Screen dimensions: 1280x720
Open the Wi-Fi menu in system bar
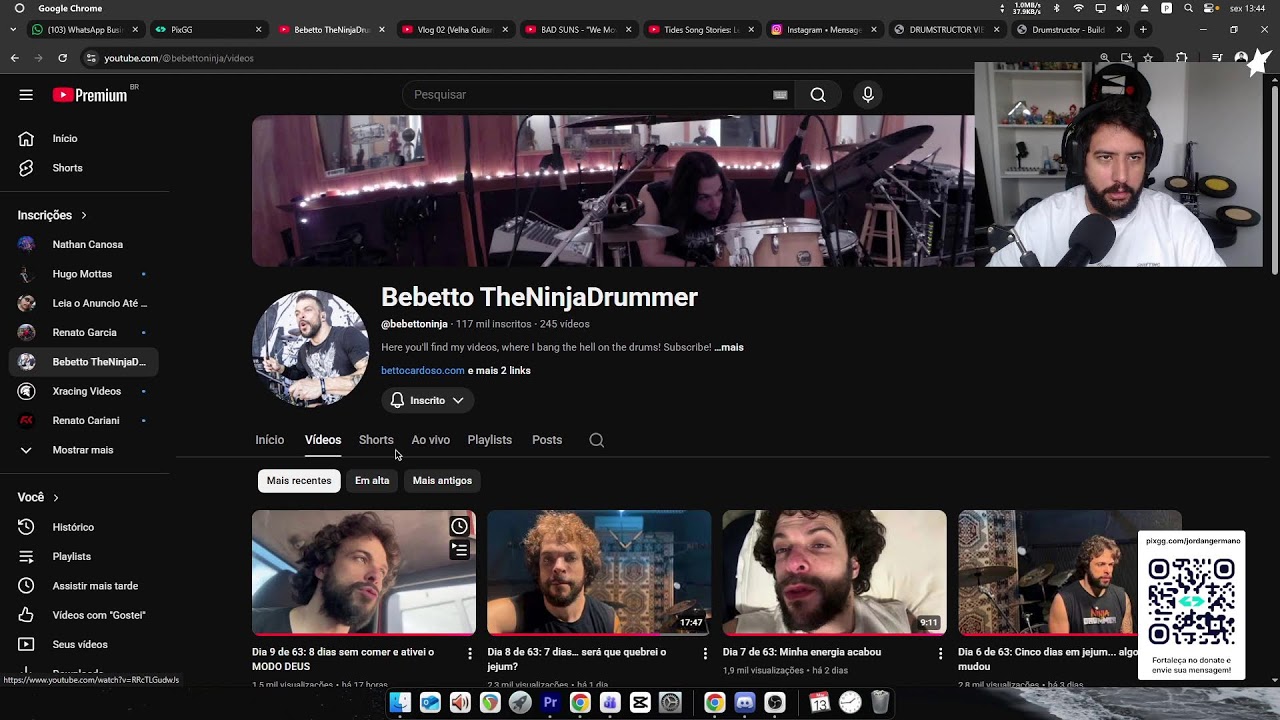1078,8
